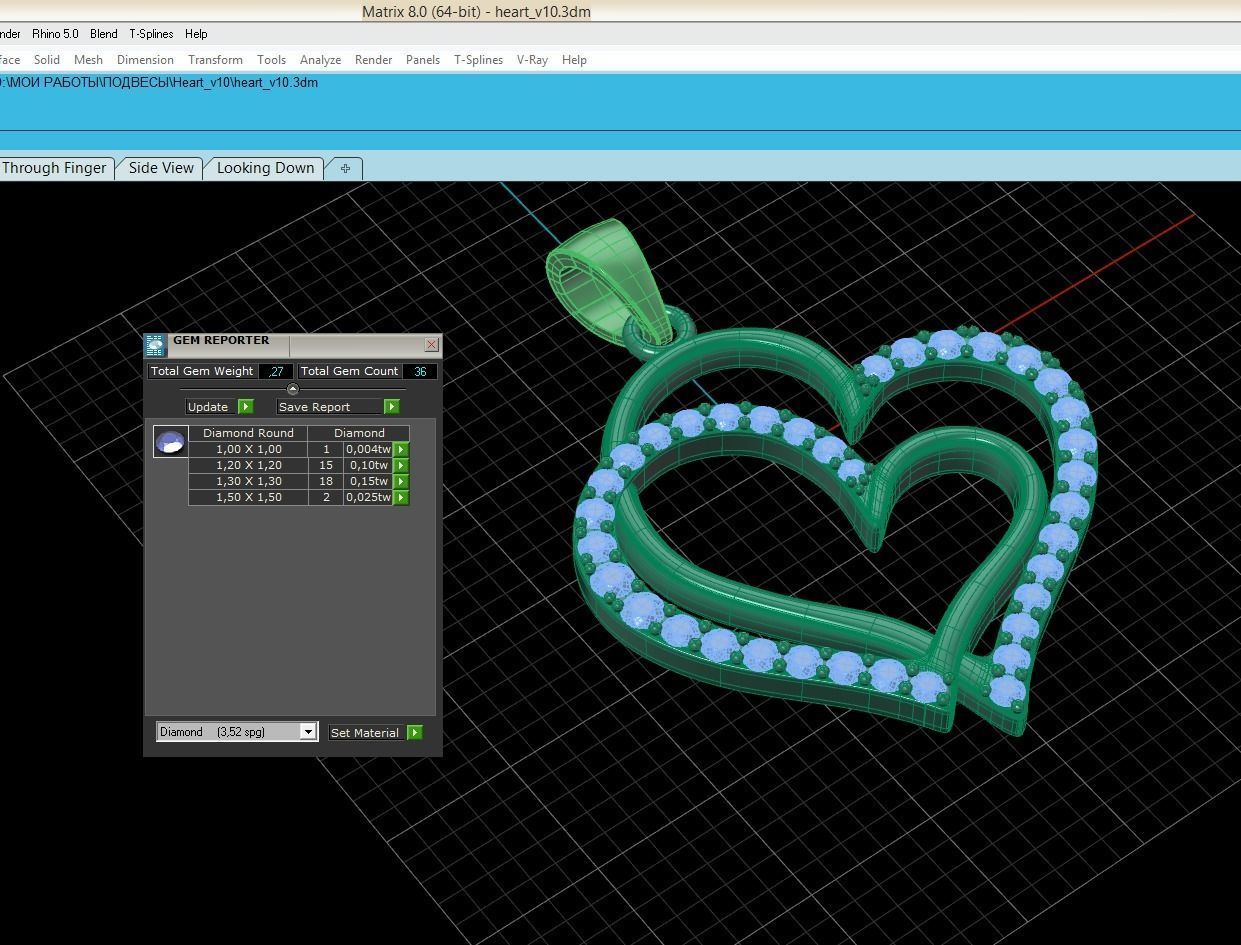The height and width of the screenshot is (945, 1241).
Task: Click the 1,20 X 1,20 size cell
Action: click(x=248, y=465)
